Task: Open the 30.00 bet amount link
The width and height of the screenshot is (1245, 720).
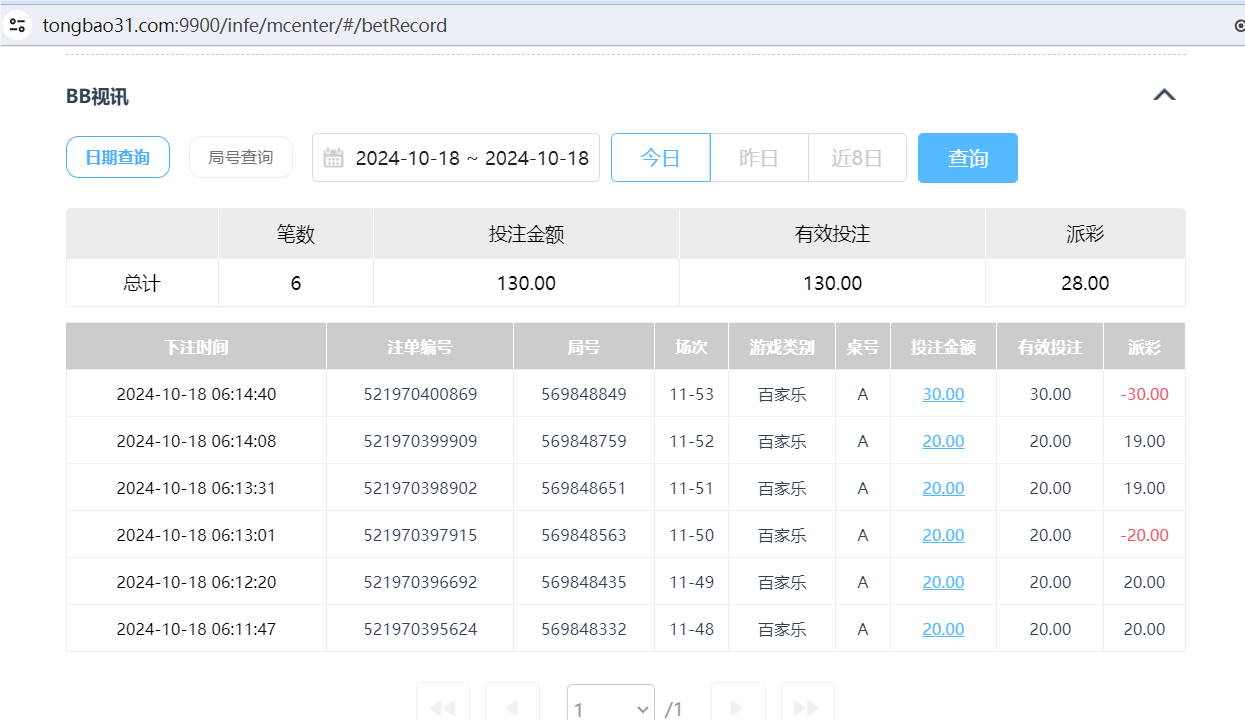Action: pos(942,394)
